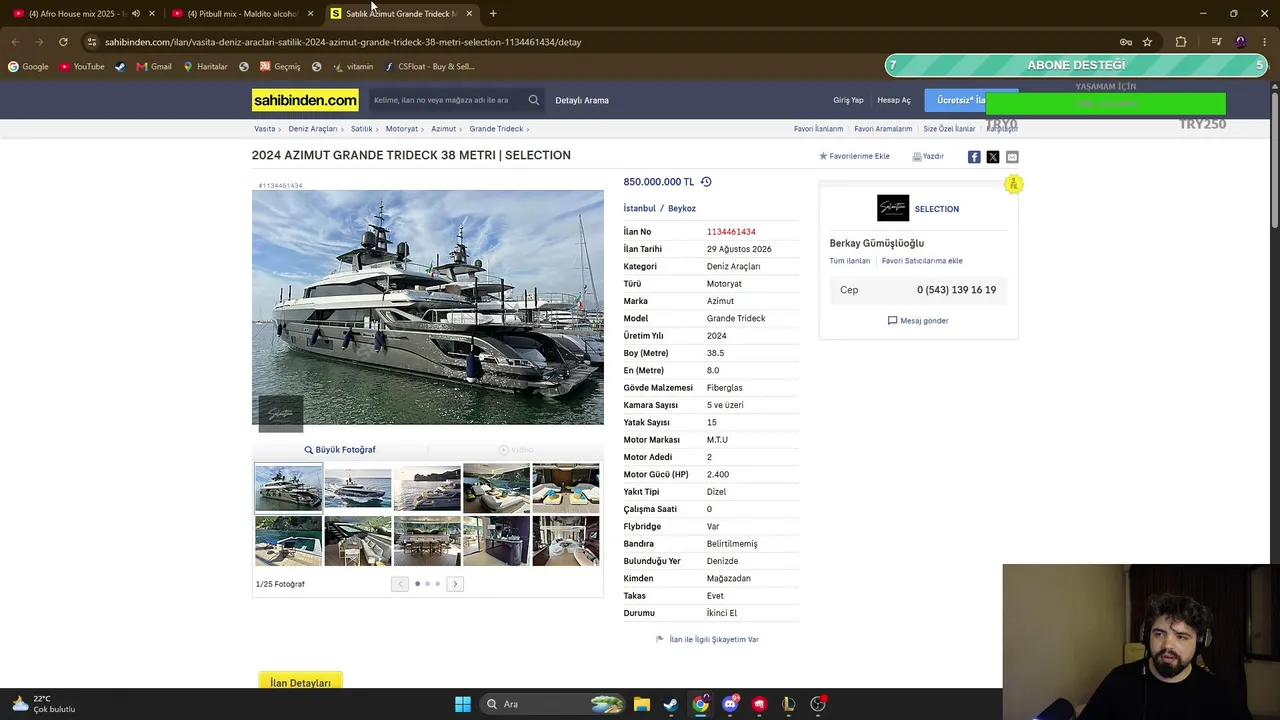Click Hesap Aç to register
The height and width of the screenshot is (720, 1280).
click(x=894, y=100)
